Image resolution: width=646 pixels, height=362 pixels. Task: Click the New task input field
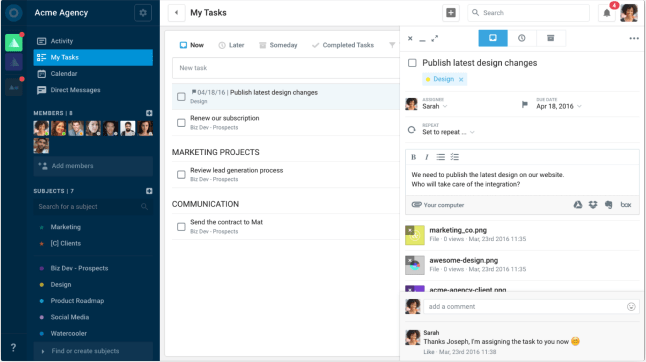coord(286,68)
